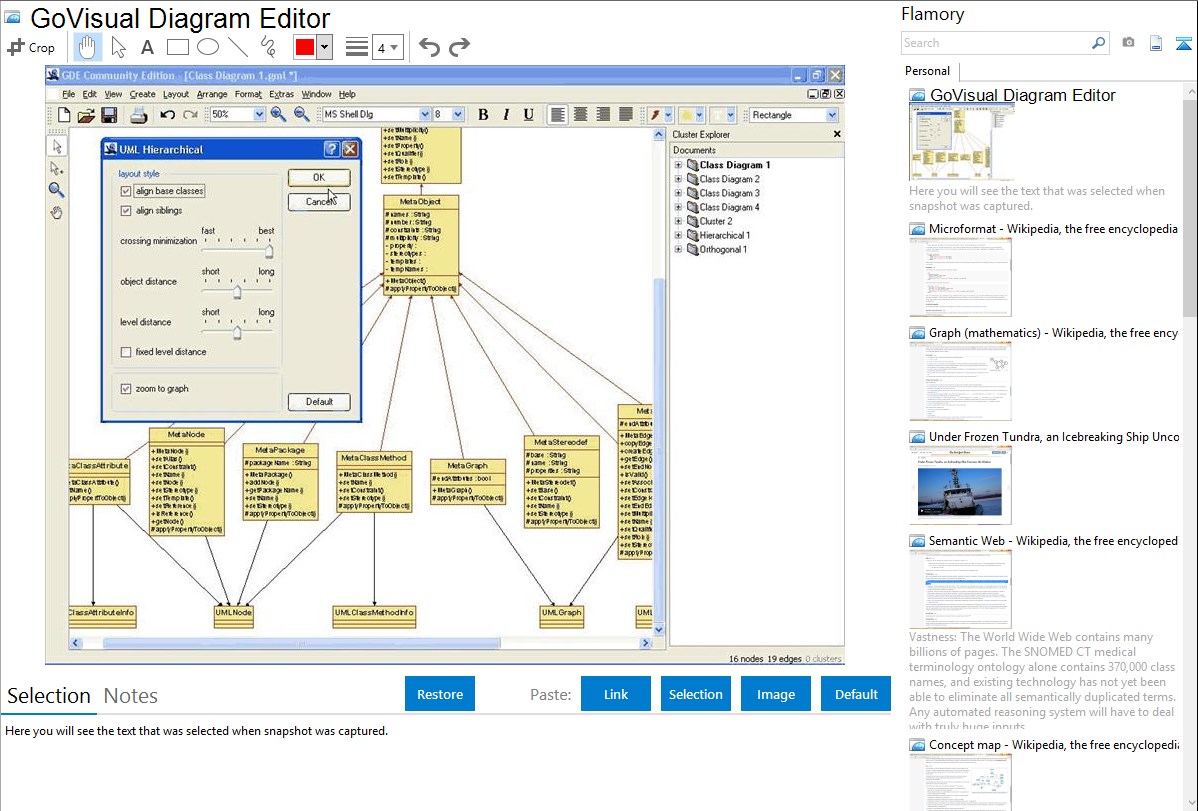Expand the Class Diagram 3 tree node
The image size is (1198, 811).
point(678,193)
